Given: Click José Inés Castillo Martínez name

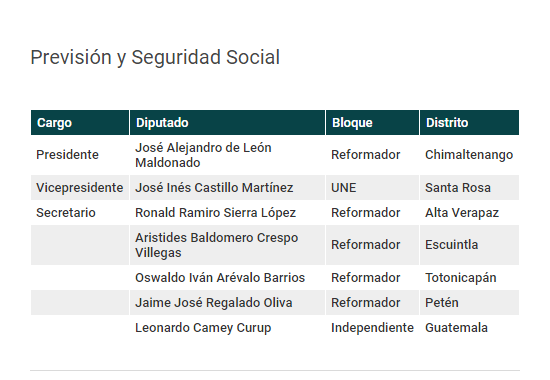Looking at the screenshot, I should pyautogui.click(x=214, y=187).
